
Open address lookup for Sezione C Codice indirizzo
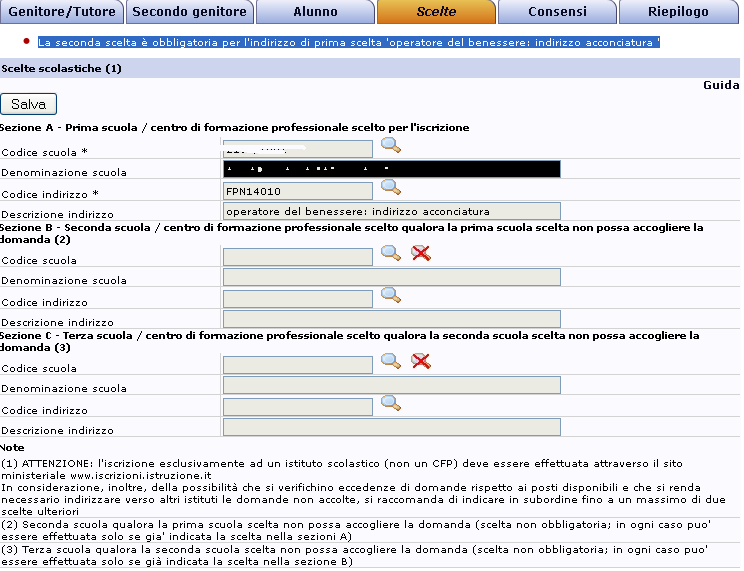tap(390, 403)
